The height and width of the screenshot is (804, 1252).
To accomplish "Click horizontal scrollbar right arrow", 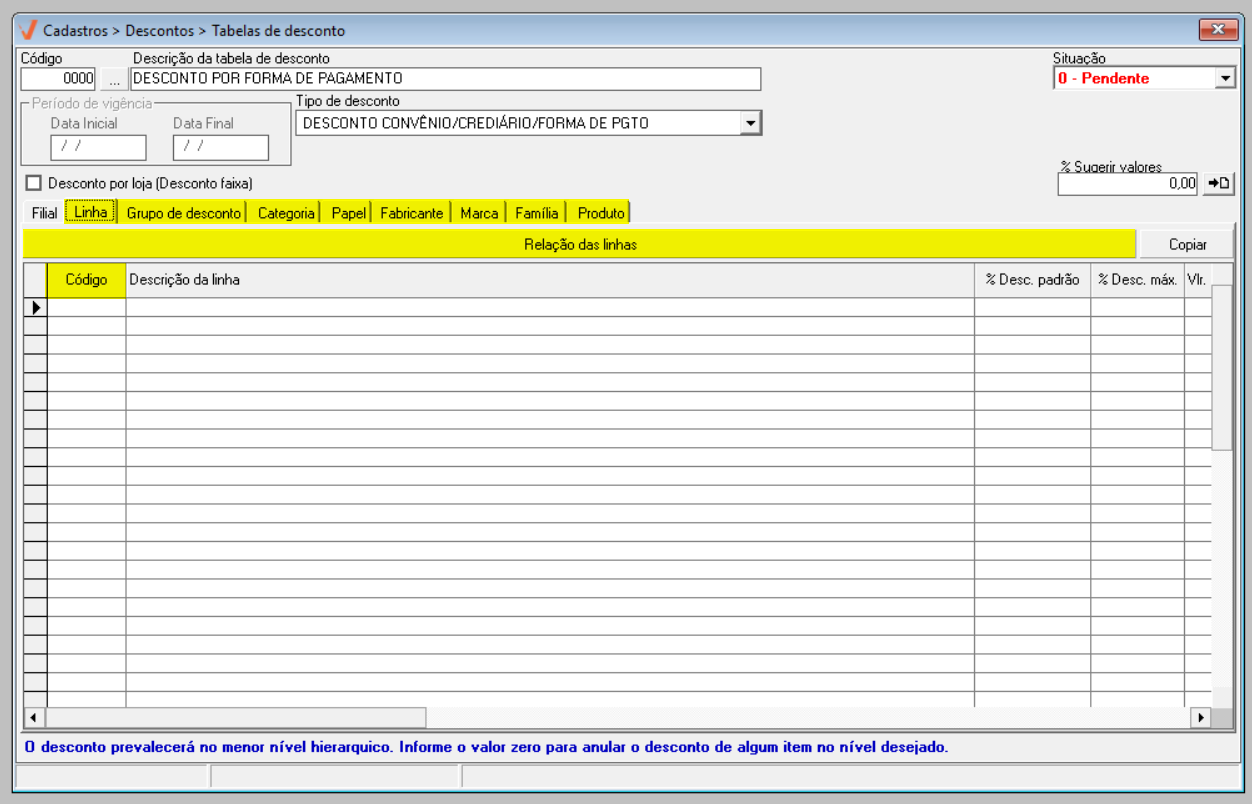I will [x=1199, y=718].
